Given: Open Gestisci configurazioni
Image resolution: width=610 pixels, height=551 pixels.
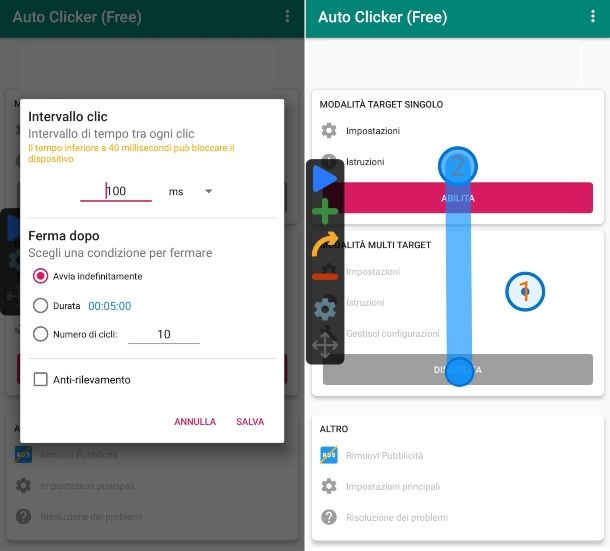Looking at the screenshot, I should click(x=393, y=333).
